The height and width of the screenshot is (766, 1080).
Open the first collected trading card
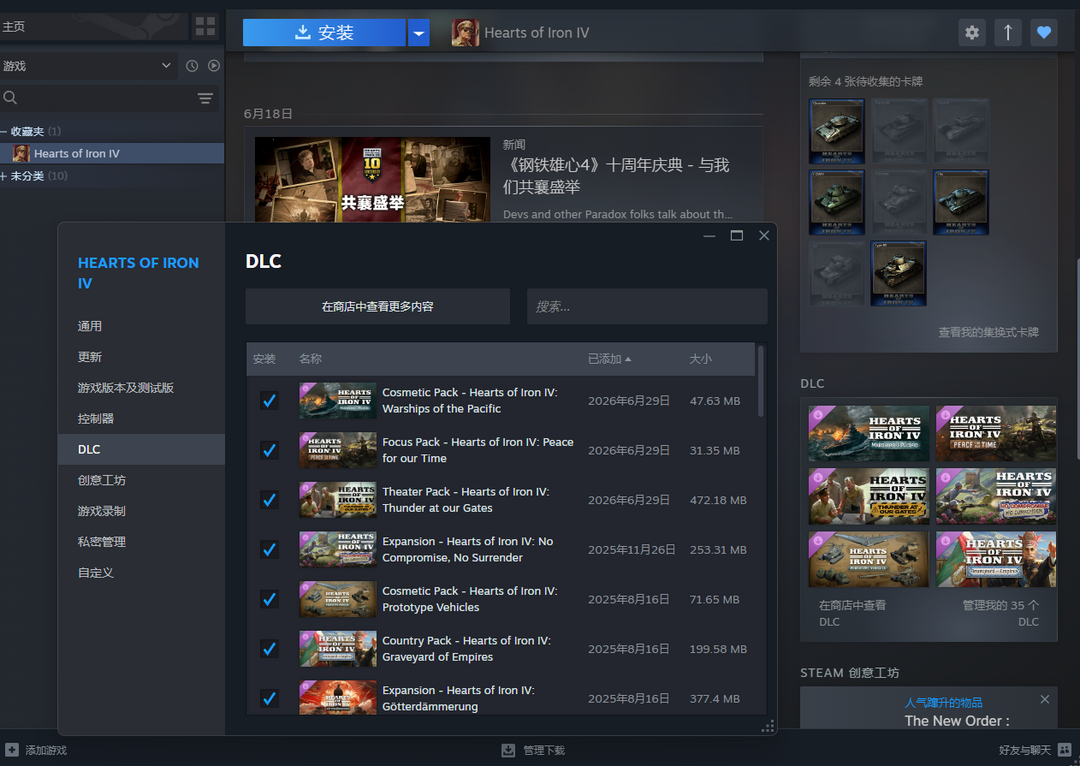pyautogui.click(x=836, y=131)
